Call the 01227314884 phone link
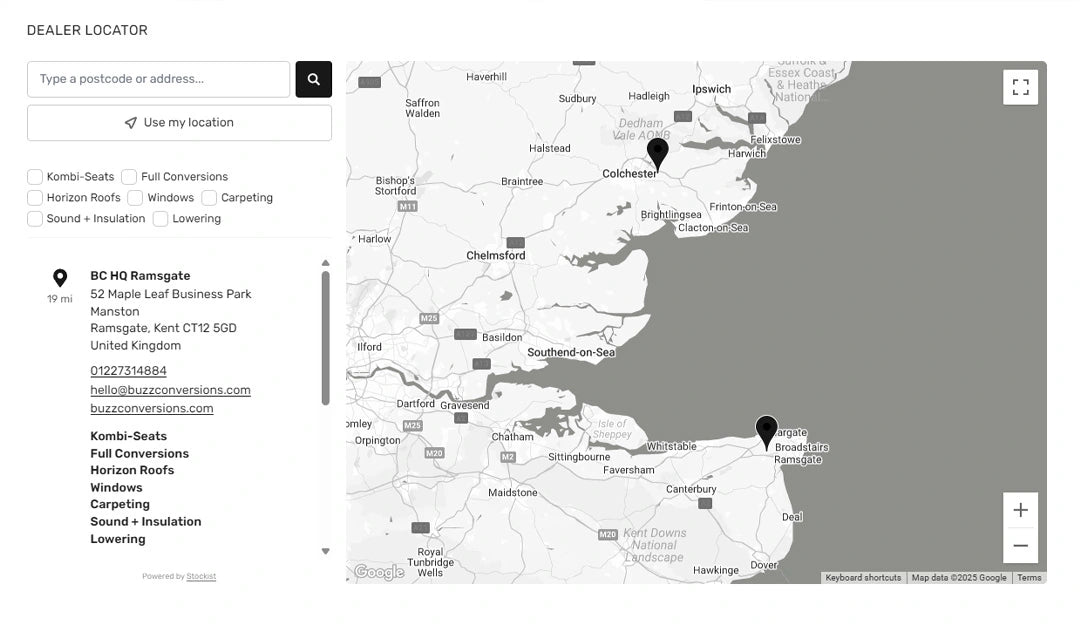This screenshot has height=630, width=1080. [x=127, y=370]
